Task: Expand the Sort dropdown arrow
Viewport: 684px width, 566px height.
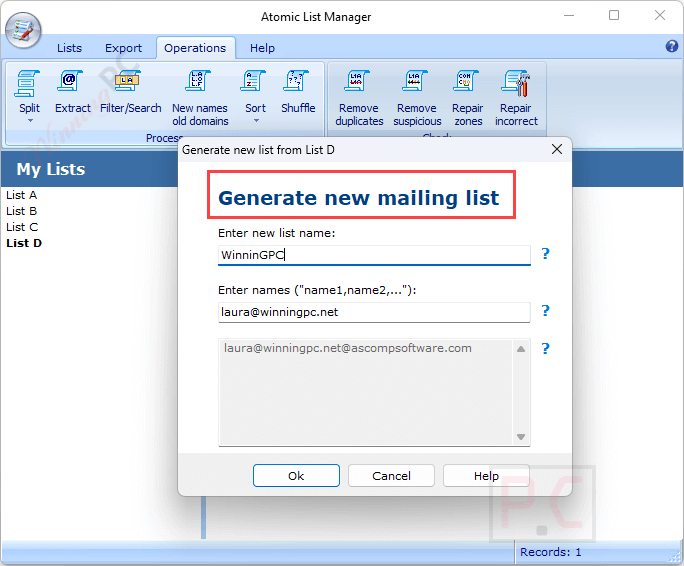Action: pyautogui.click(x=256, y=121)
